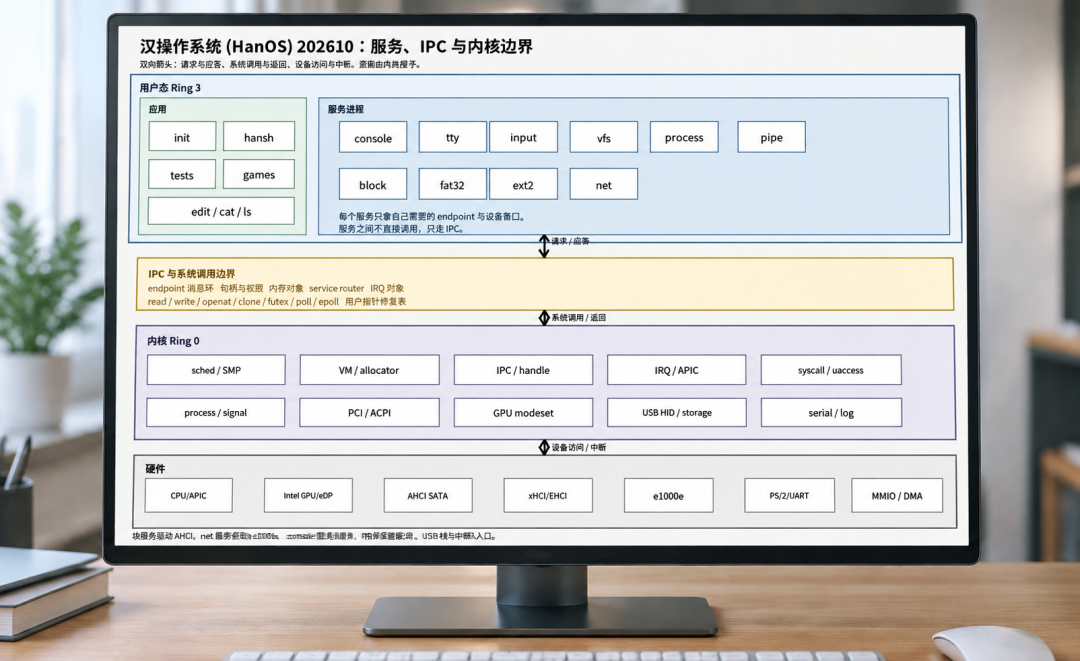Click the "用户态 Ring 3" section label
The width and height of the screenshot is (1080, 661).
(170, 87)
